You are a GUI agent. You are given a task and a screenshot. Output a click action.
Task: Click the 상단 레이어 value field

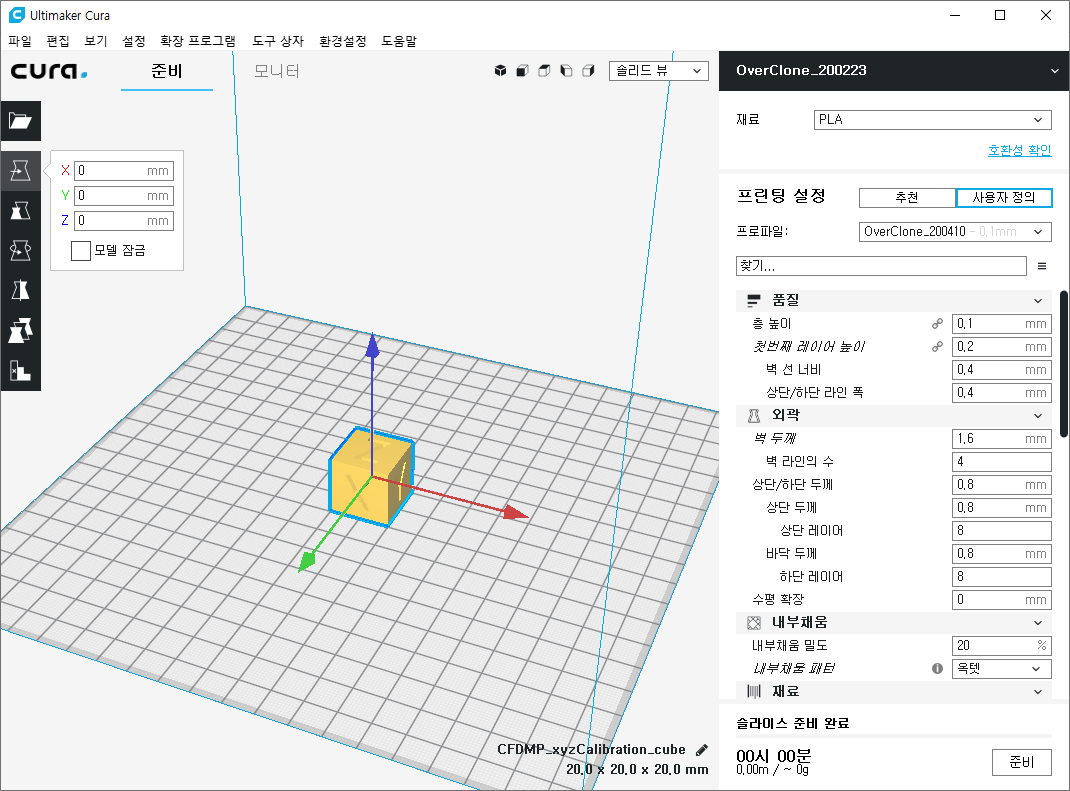[x=1001, y=530]
